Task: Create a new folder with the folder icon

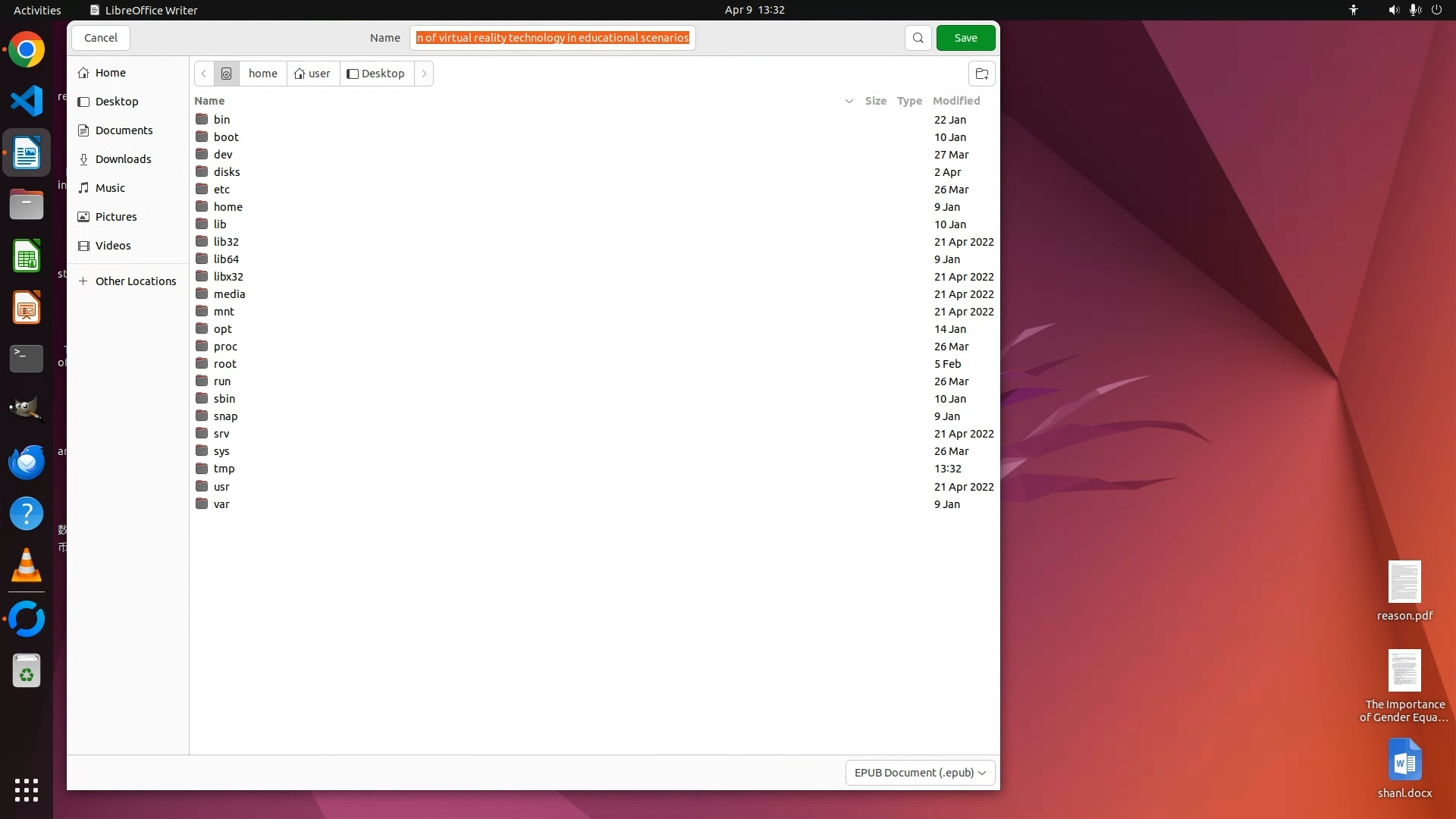Action: 981,74
